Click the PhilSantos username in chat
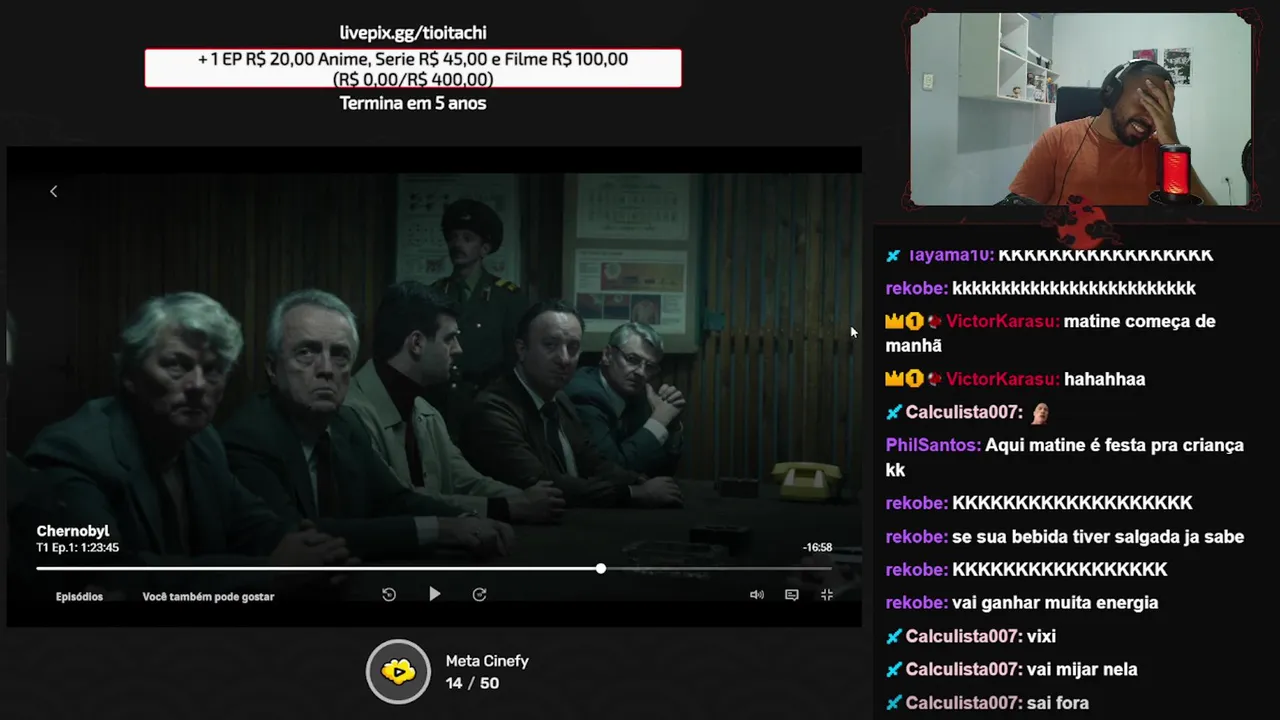 tap(933, 445)
